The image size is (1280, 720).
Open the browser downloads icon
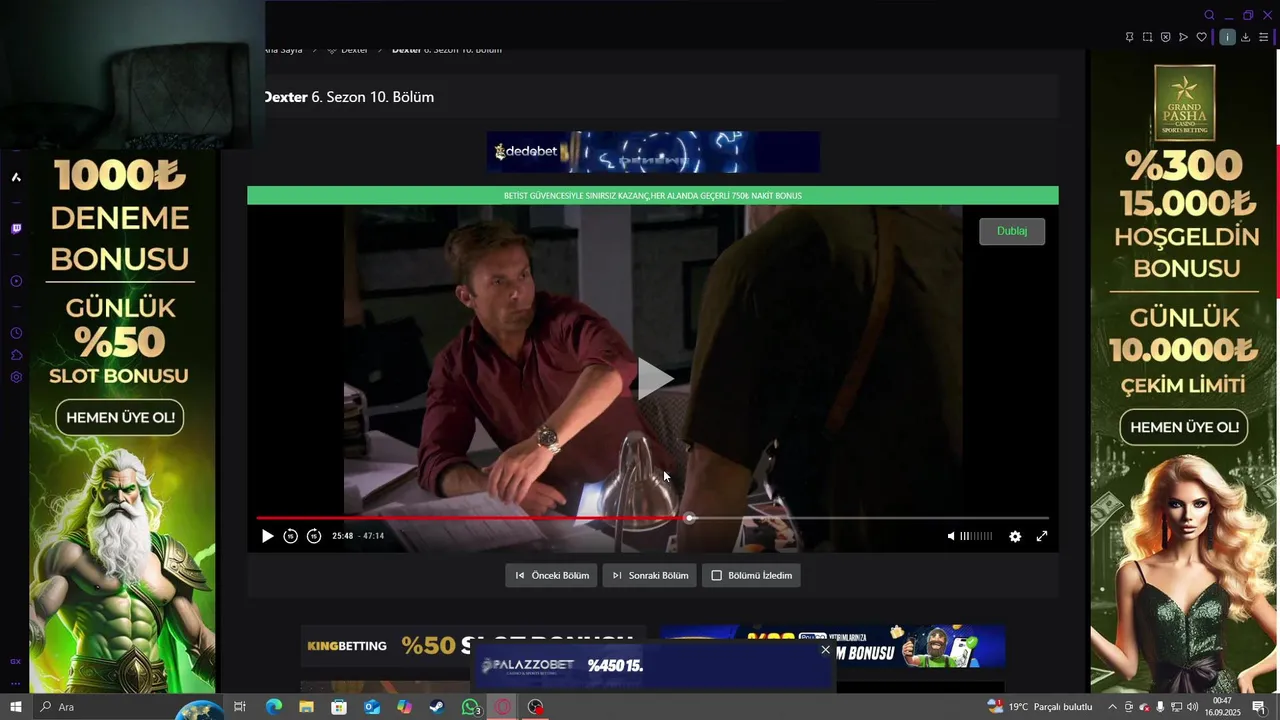(x=1245, y=37)
